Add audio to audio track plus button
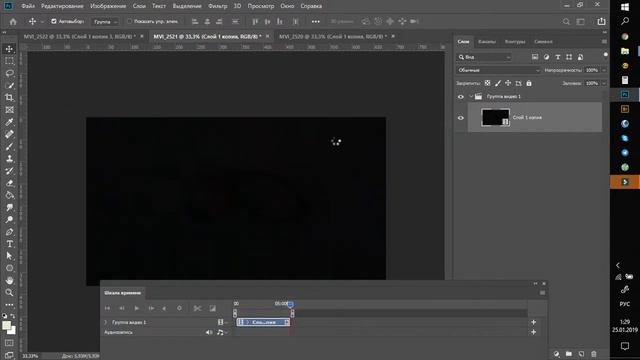This screenshot has width=640, height=360. [533, 333]
